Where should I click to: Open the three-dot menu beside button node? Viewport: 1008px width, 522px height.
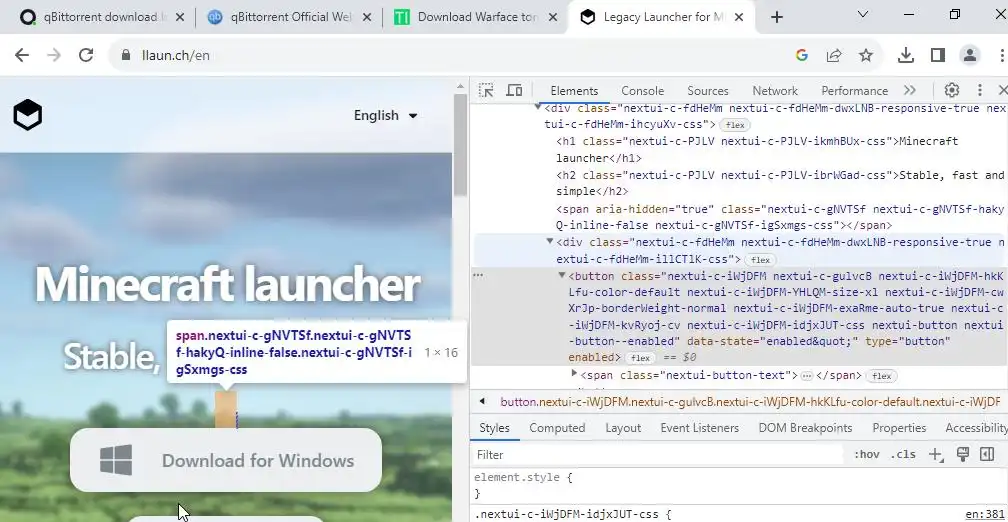click(478, 275)
